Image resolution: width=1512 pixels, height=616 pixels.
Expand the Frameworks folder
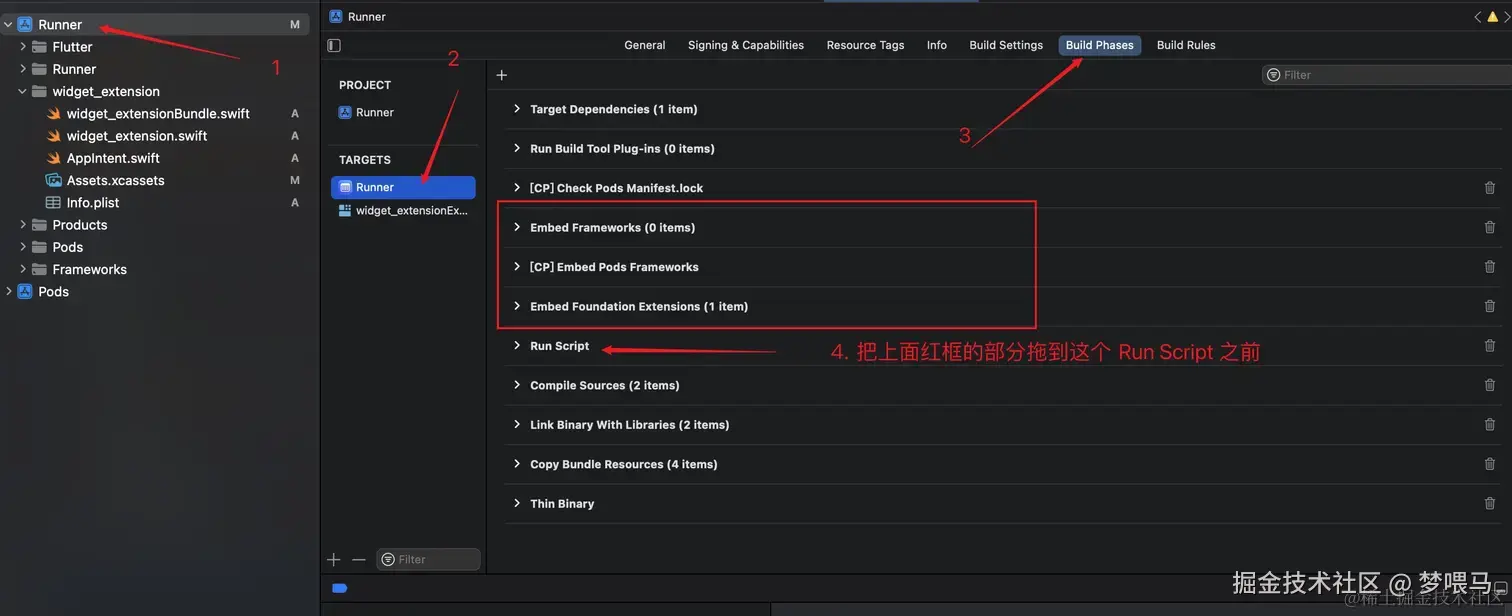pos(23,269)
